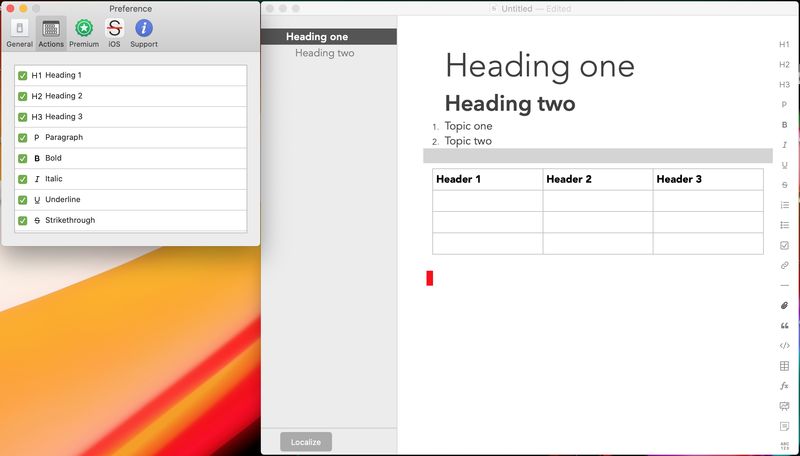Click the Heading 1 label in the actions list
The image size is (800, 456).
click(x=63, y=75)
